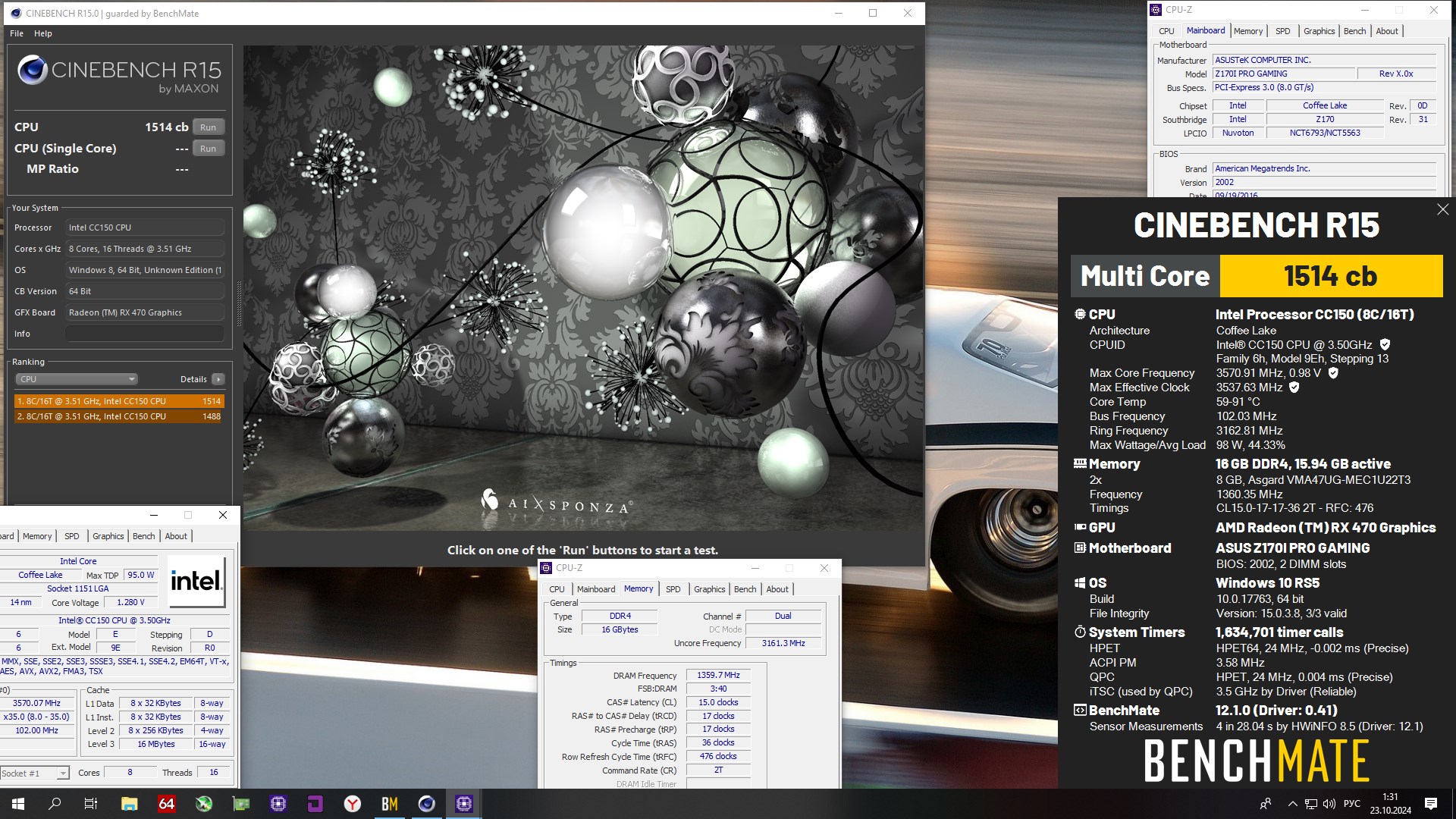Click the Multi Core 1514 cb score banner
This screenshot has width=1456, height=819.
click(x=1257, y=276)
